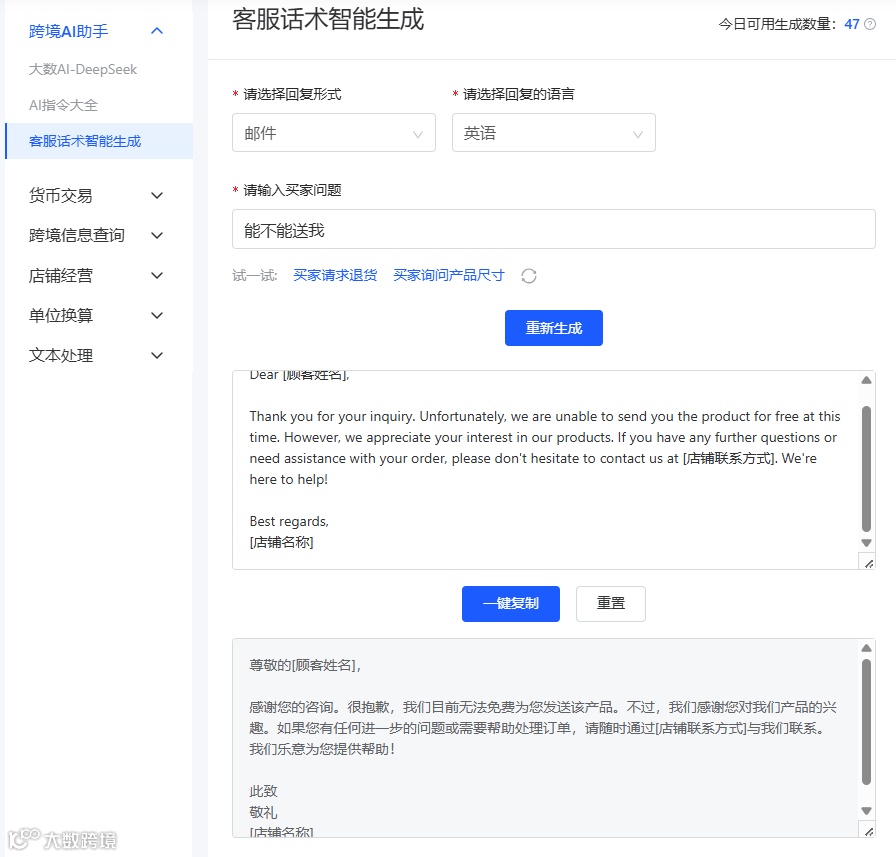Click the 重置 button

click(611, 604)
